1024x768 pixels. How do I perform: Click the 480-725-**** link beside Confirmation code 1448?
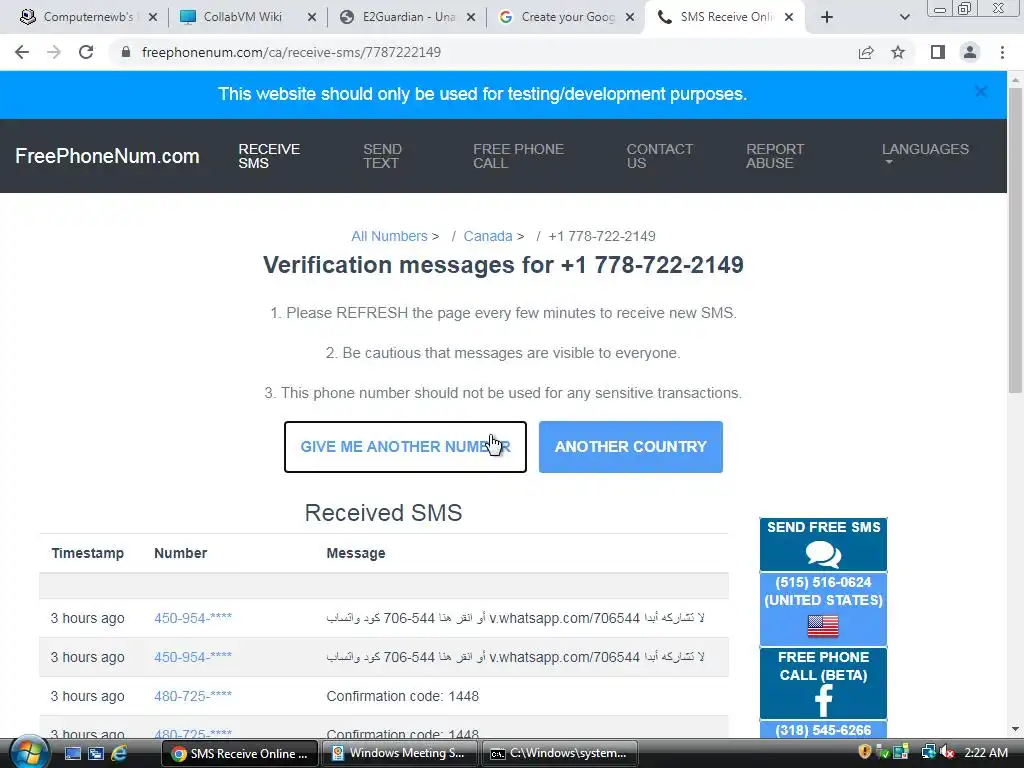pos(193,696)
